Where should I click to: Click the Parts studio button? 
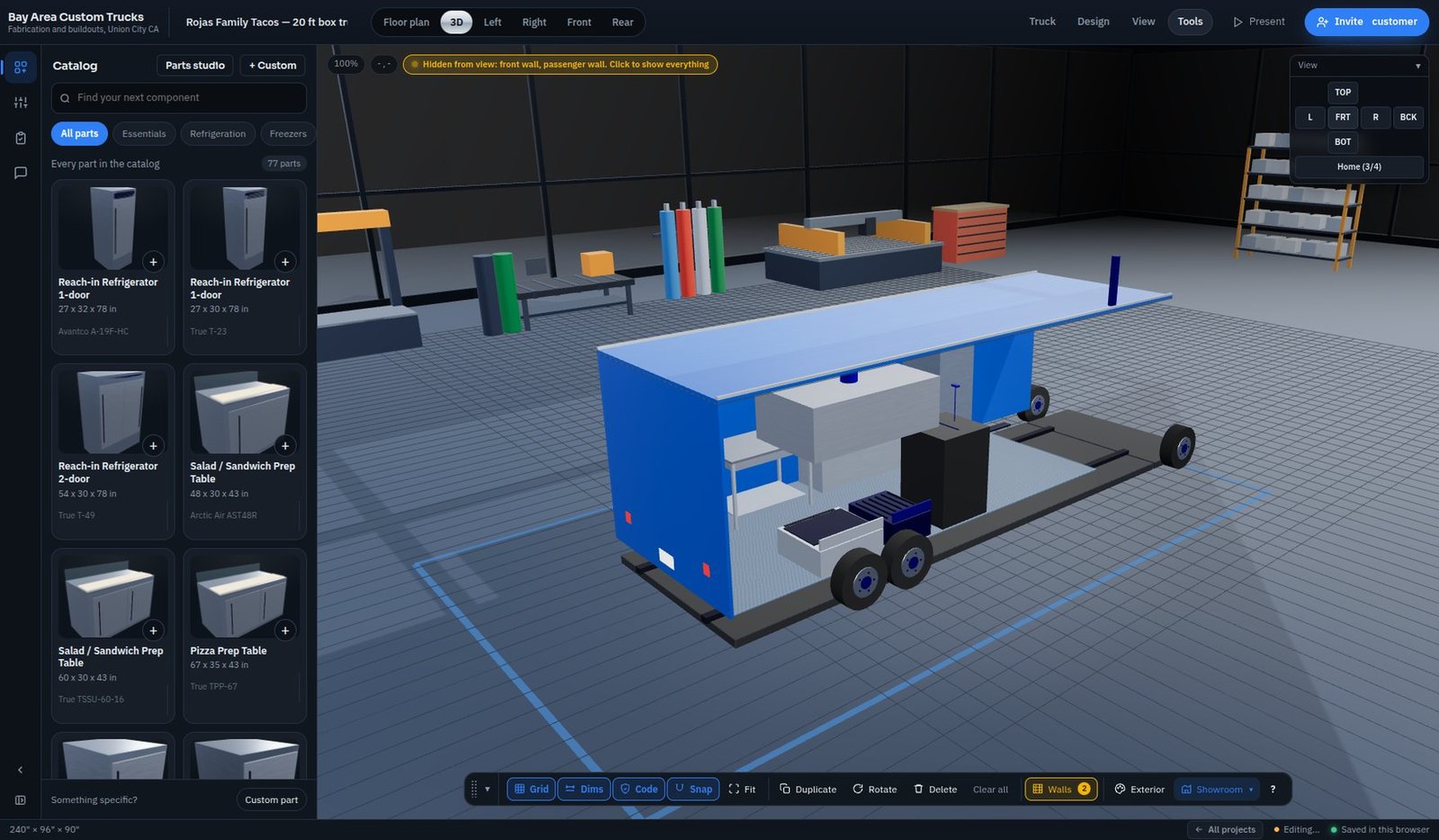coord(195,66)
